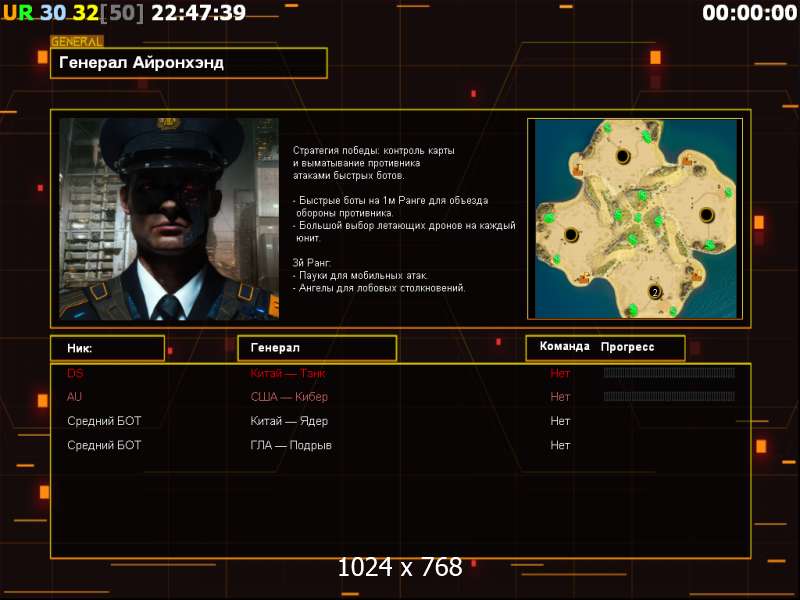Image resolution: width=800 pixels, height=600 pixels.
Task: Click the numbered start position 2 on map
Action: (x=655, y=292)
